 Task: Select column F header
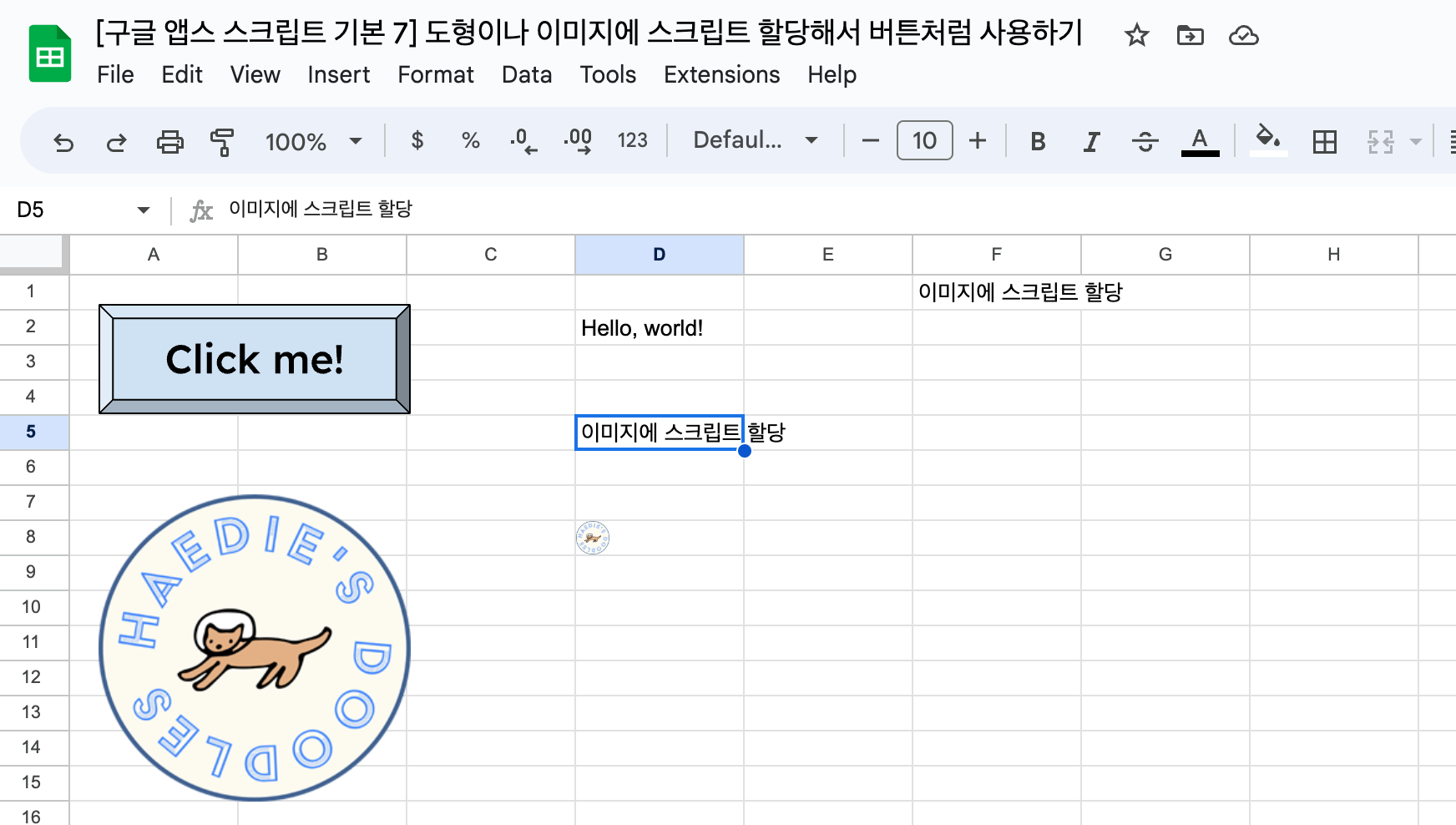997,255
